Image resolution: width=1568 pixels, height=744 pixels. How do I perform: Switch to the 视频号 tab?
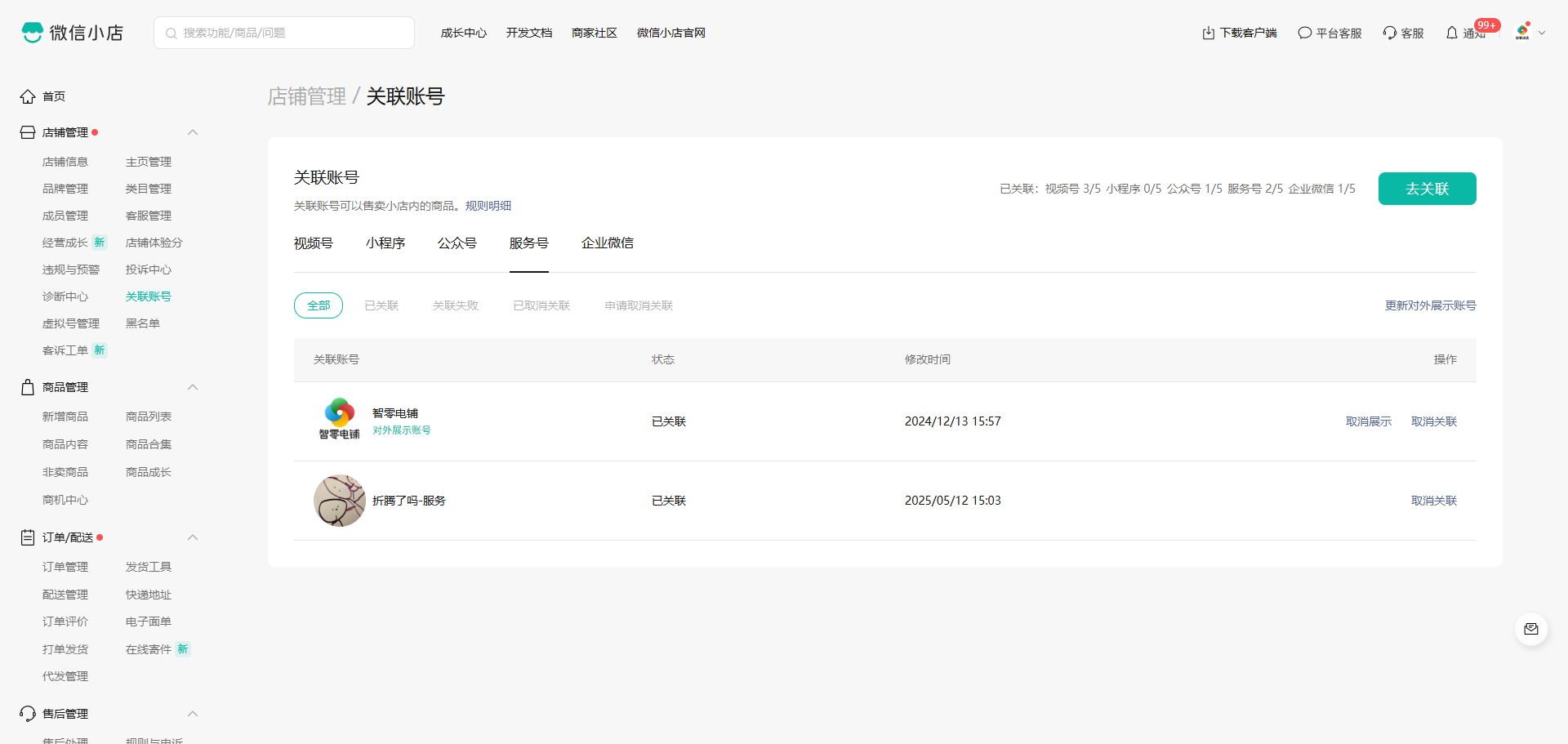point(314,243)
